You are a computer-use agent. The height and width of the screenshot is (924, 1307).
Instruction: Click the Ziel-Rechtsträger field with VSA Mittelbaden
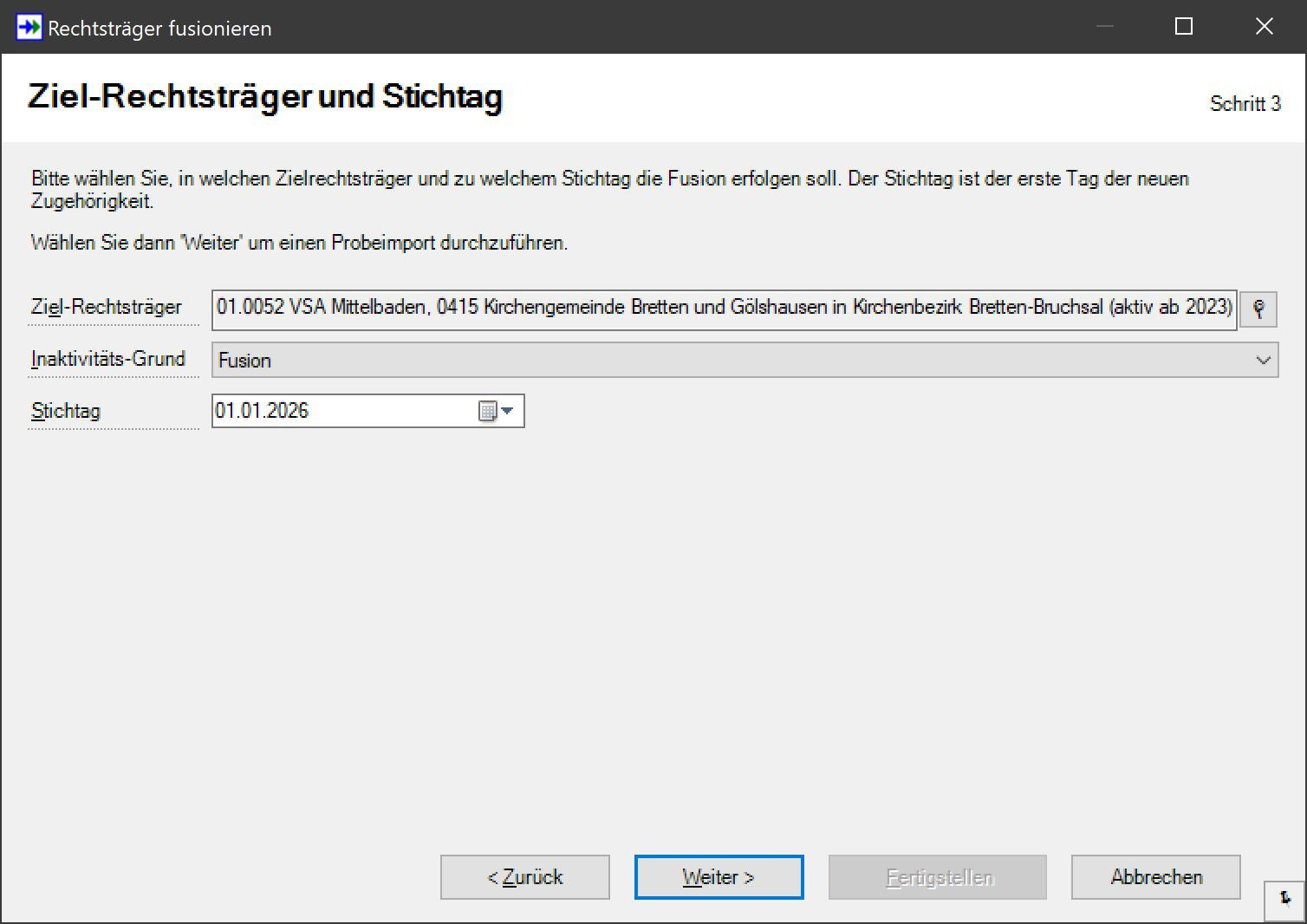tap(725, 309)
